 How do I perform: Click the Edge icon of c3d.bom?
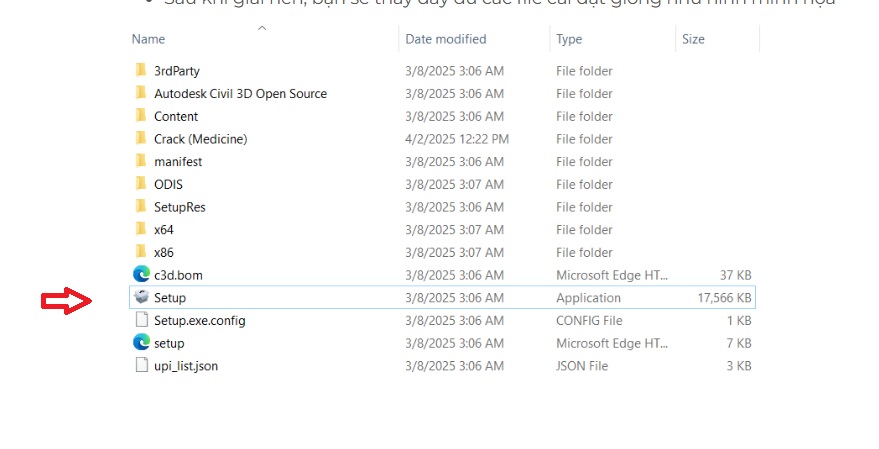click(141, 274)
